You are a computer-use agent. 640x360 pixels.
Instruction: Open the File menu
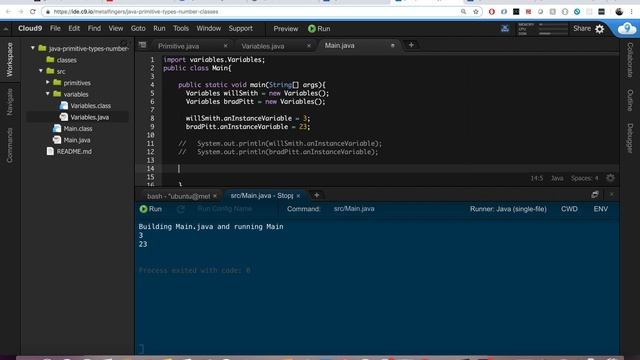click(55, 29)
